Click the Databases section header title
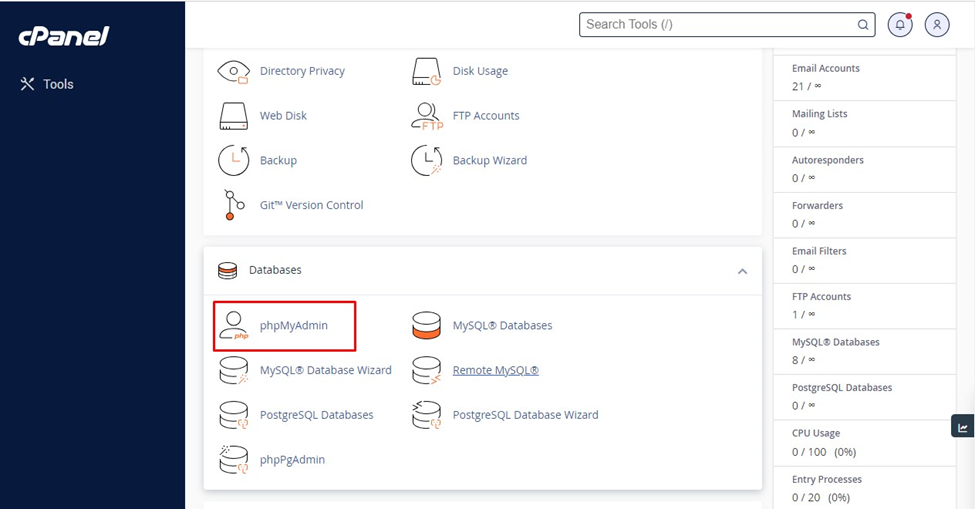Image resolution: width=975 pixels, height=509 pixels. click(x=275, y=270)
